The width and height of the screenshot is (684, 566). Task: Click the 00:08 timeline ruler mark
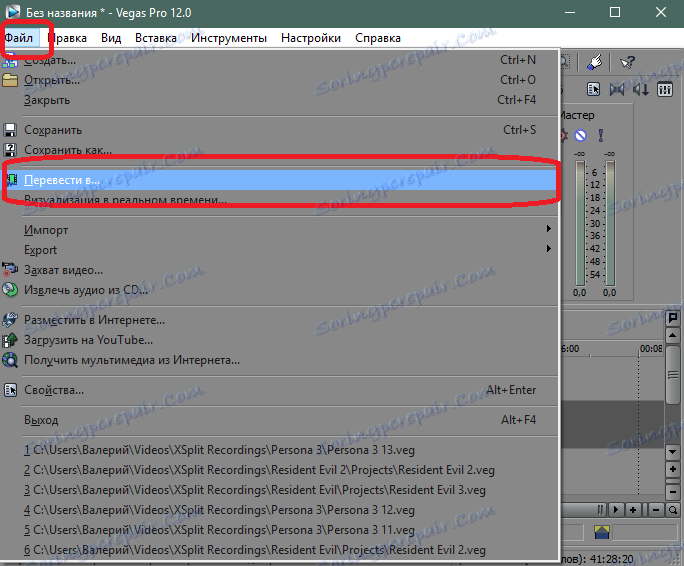pyautogui.click(x=651, y=349)
